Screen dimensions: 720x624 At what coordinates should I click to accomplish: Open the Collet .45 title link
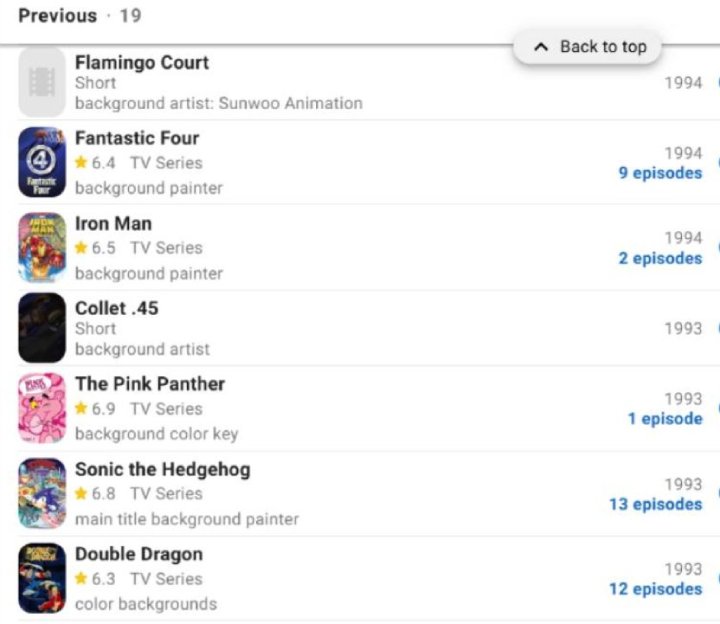[117, 308]
